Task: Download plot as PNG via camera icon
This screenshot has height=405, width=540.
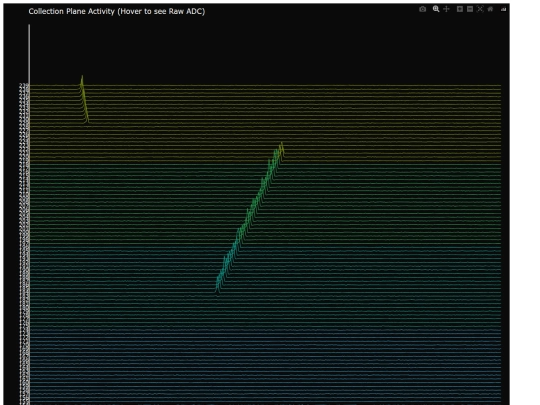Action: tap(423, 9)
